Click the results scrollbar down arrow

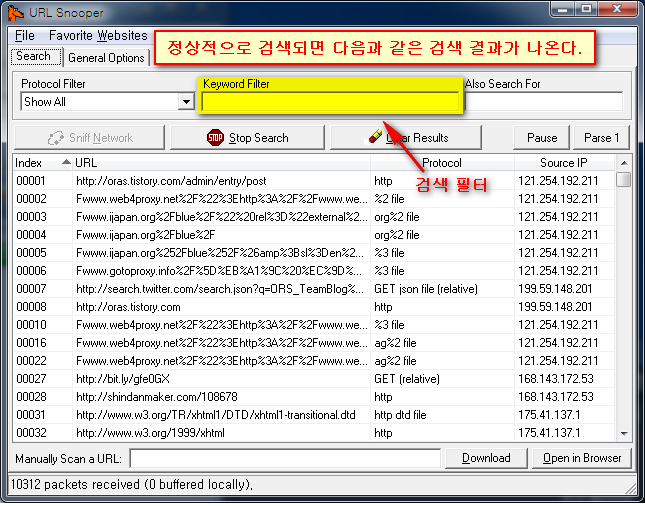coord(624,434)
